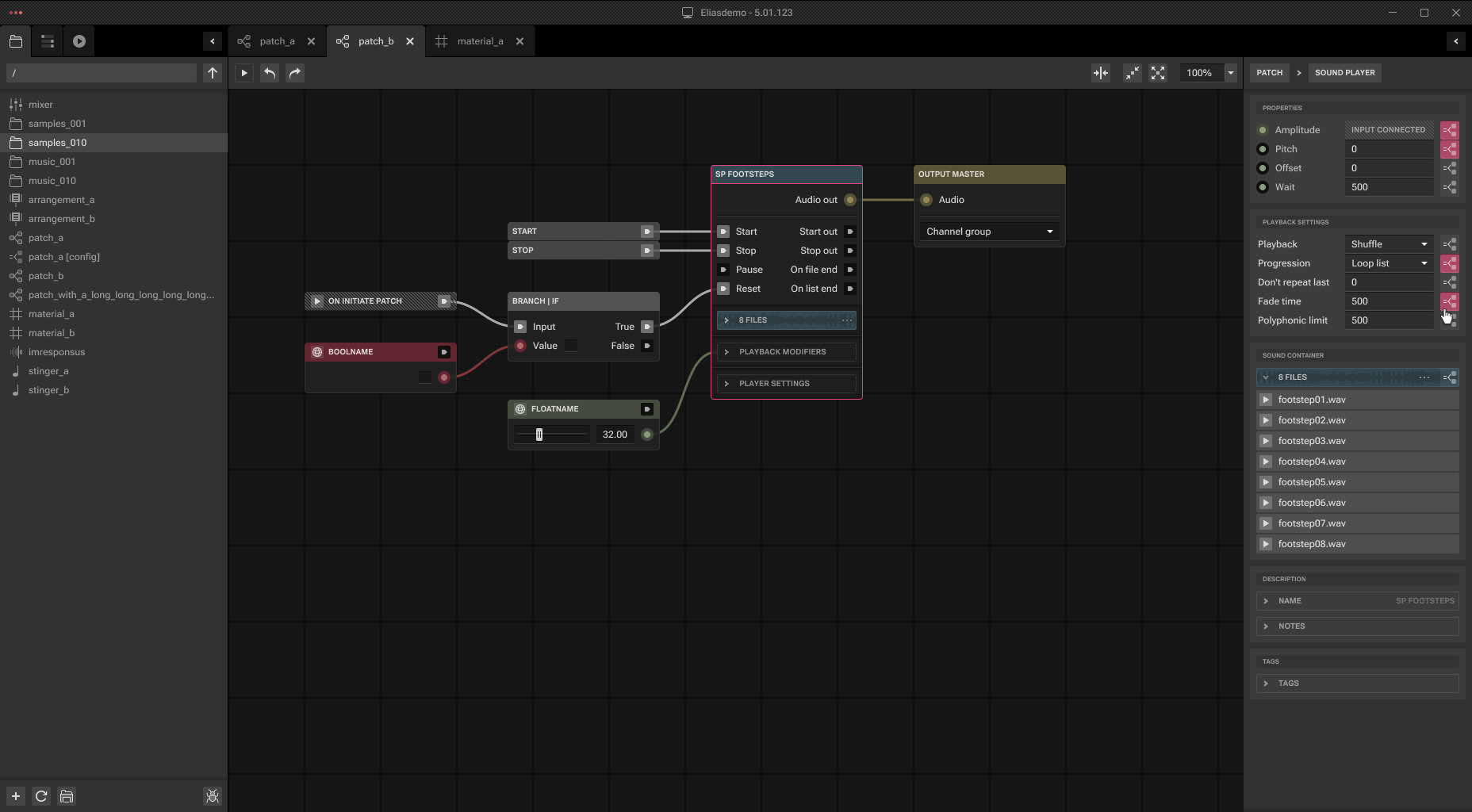Click Amplitude expose parameter icon
Viewport: 1472px width, 812px height.
(x=1450, y=130)
